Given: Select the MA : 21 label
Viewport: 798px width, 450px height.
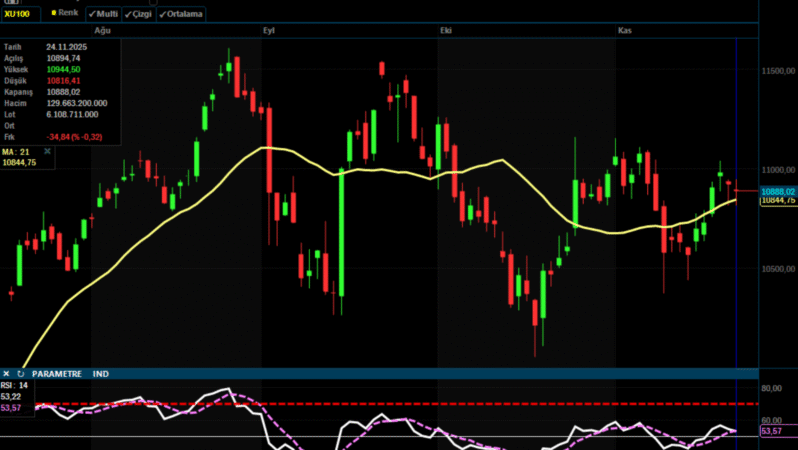Looking at the screenshot, I should 18,152.
